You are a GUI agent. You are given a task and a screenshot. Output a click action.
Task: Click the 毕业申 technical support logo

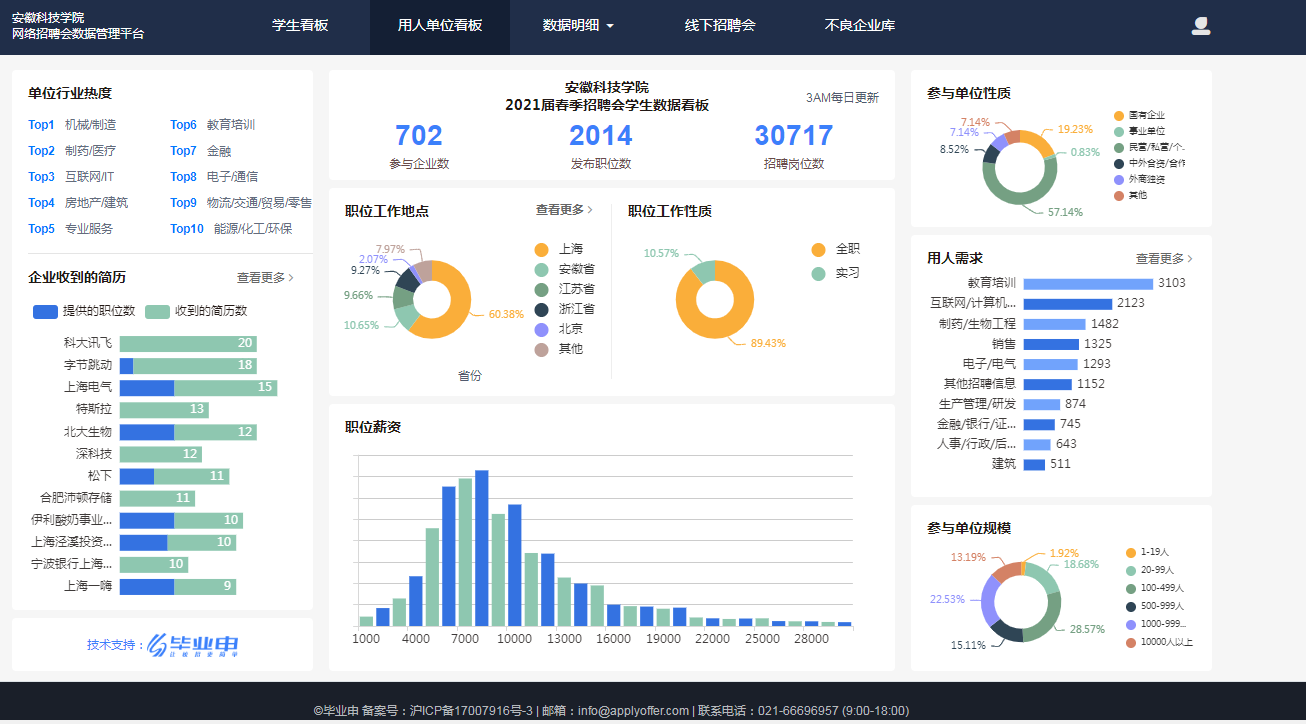(x=193, y=645)
